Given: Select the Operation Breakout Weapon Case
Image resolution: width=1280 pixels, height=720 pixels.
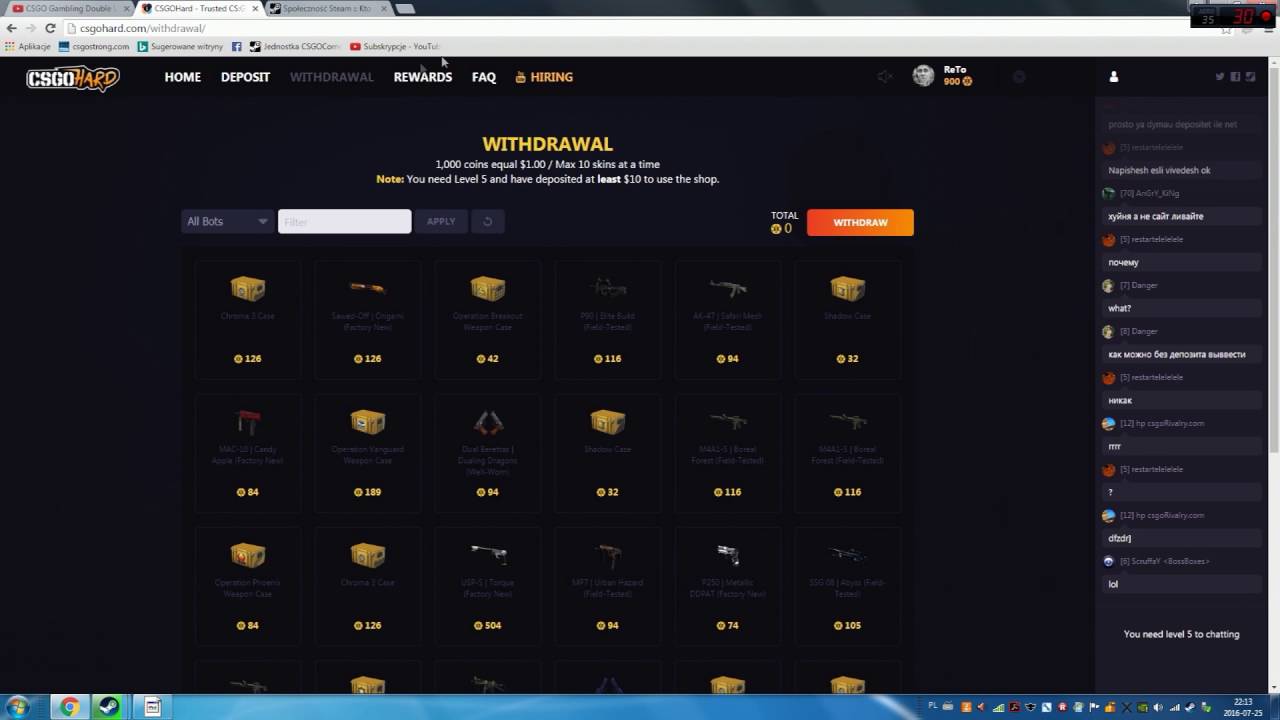Looking at the screenshot, I should (x=488, y=320).
